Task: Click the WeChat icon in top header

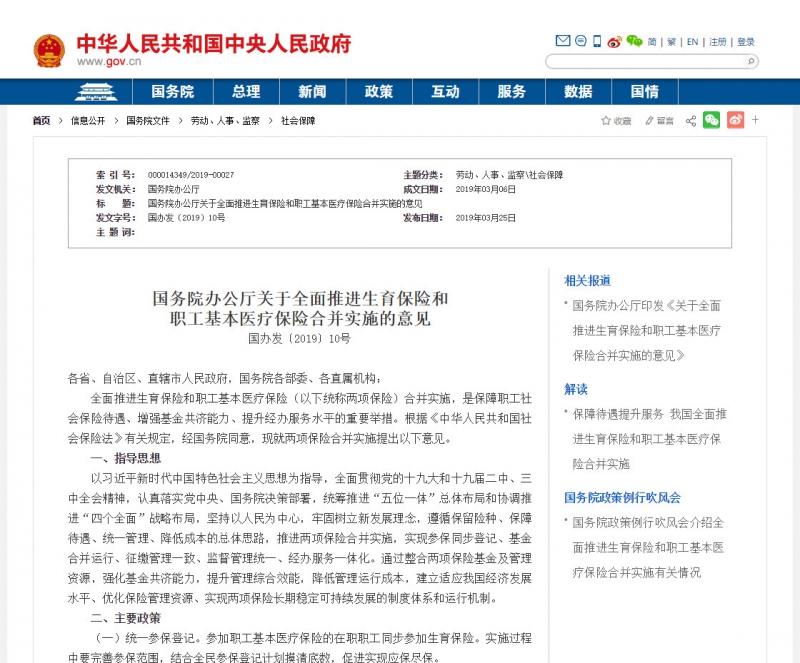Action: tap(634, 41)
